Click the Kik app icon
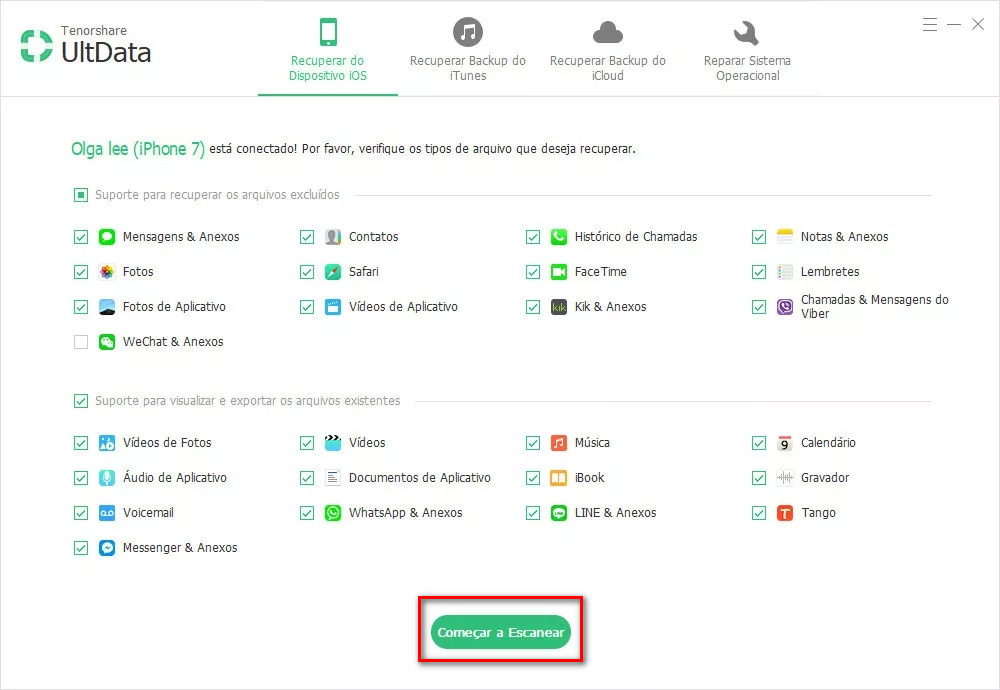This screenshot has width=1000, height=690. [559, 307]
